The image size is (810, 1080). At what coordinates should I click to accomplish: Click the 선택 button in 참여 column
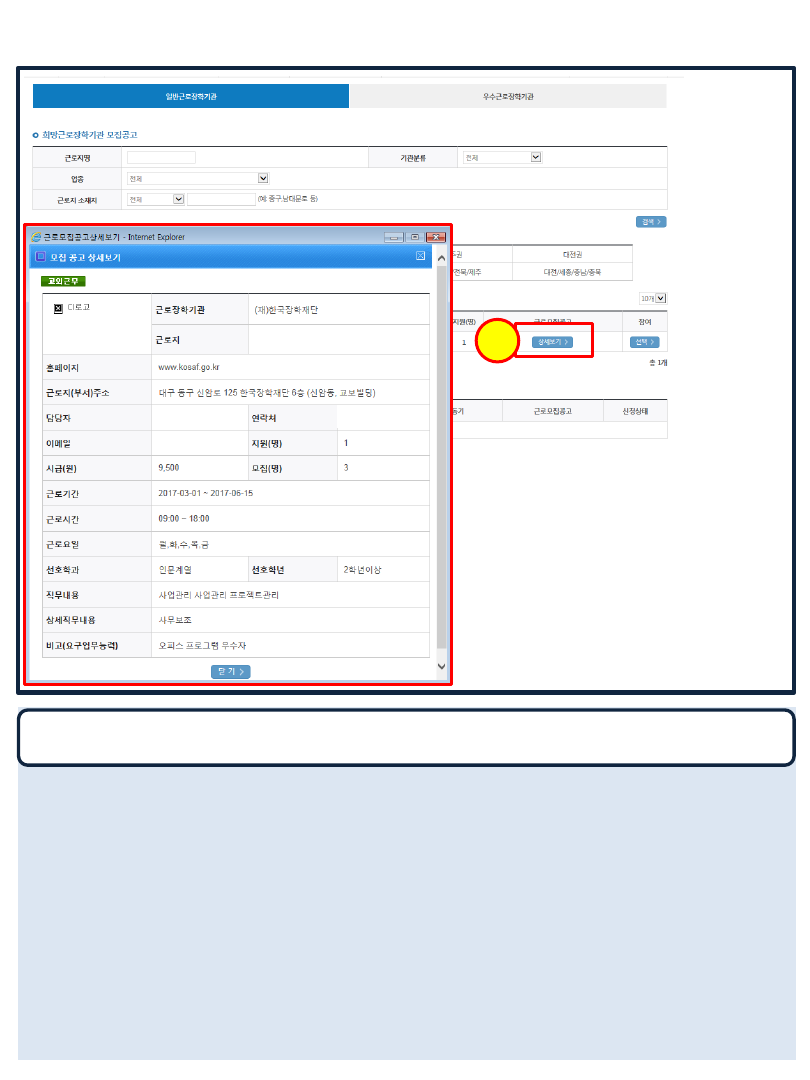point(645,342)
